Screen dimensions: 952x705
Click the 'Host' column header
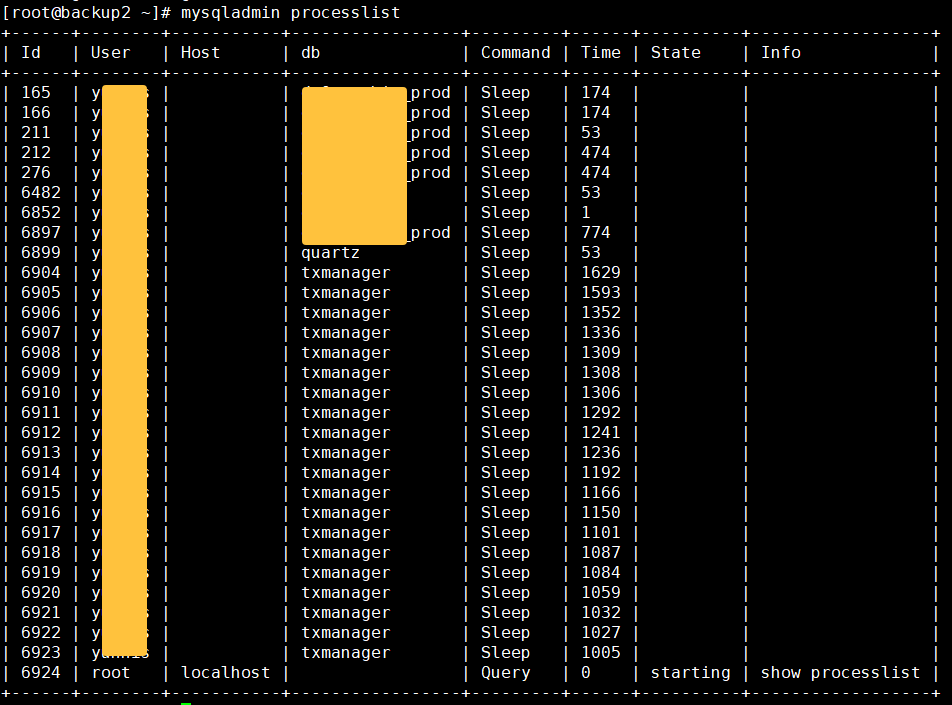pos(200,53)
